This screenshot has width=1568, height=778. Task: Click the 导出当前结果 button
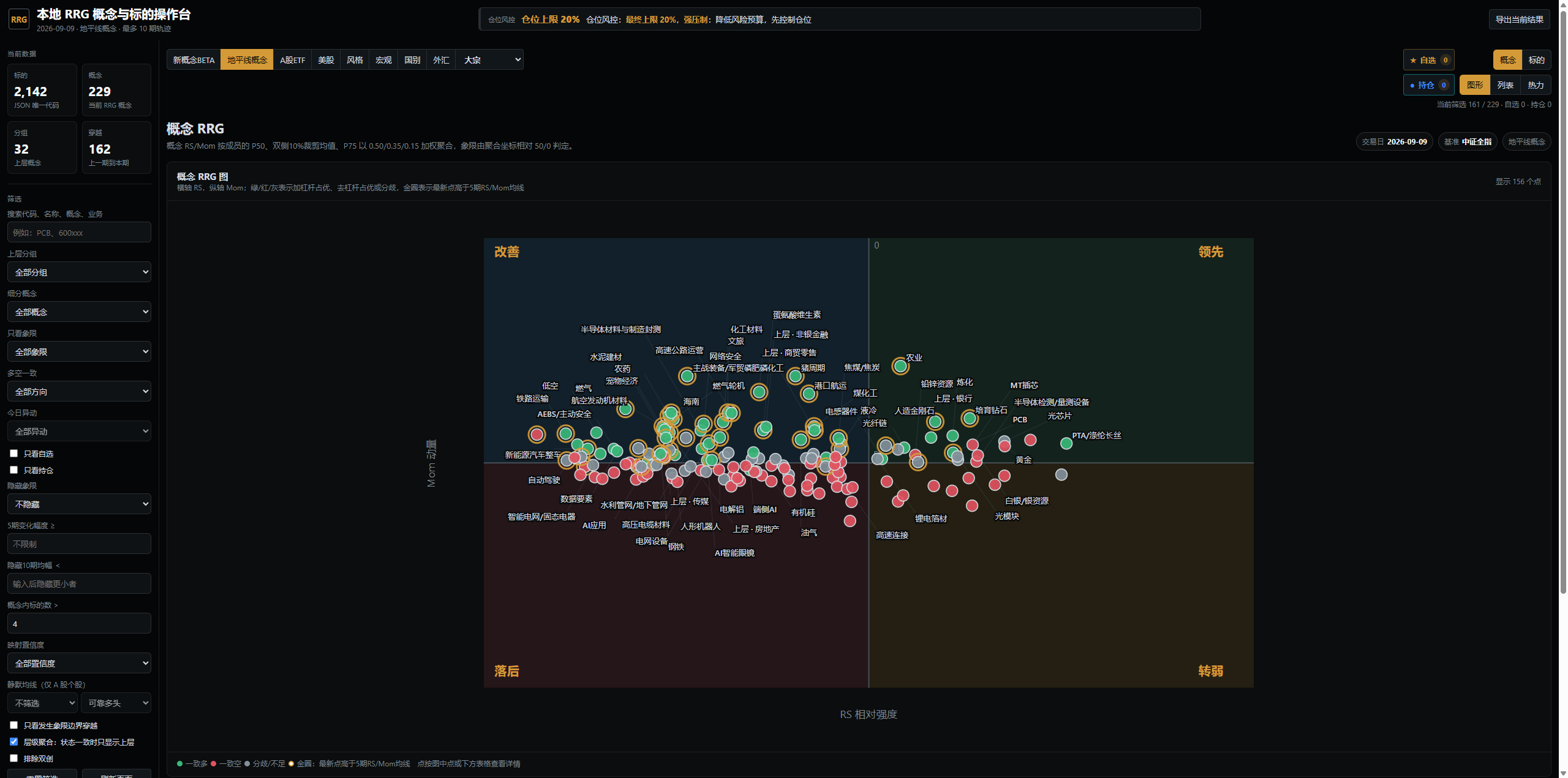pyautogui.click(x=1519, y=20)
